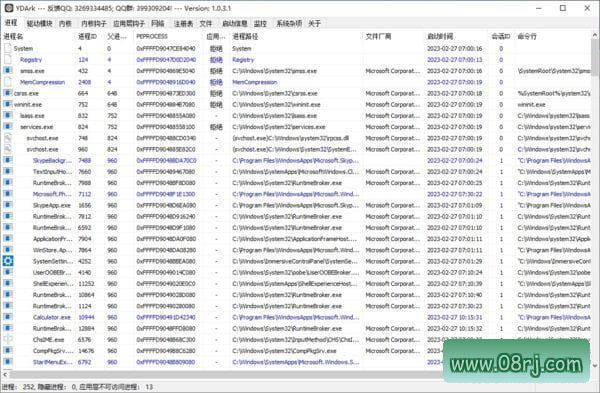Click the StartMenuEx... process icon
The image size is (600, 393).
(x=8, y=362)
